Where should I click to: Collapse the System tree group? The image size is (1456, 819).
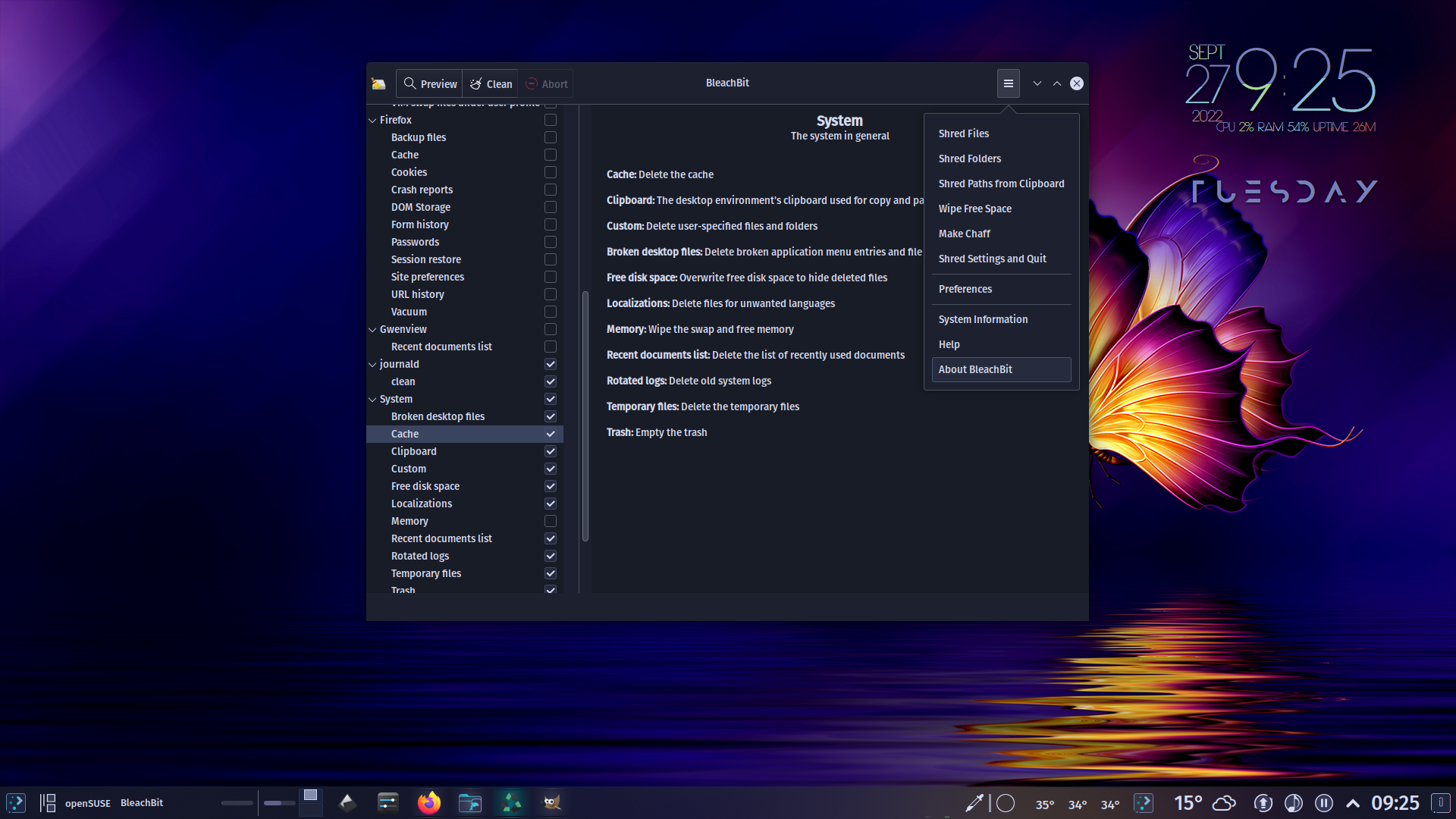pyautogui.click(x=372, y=399)
